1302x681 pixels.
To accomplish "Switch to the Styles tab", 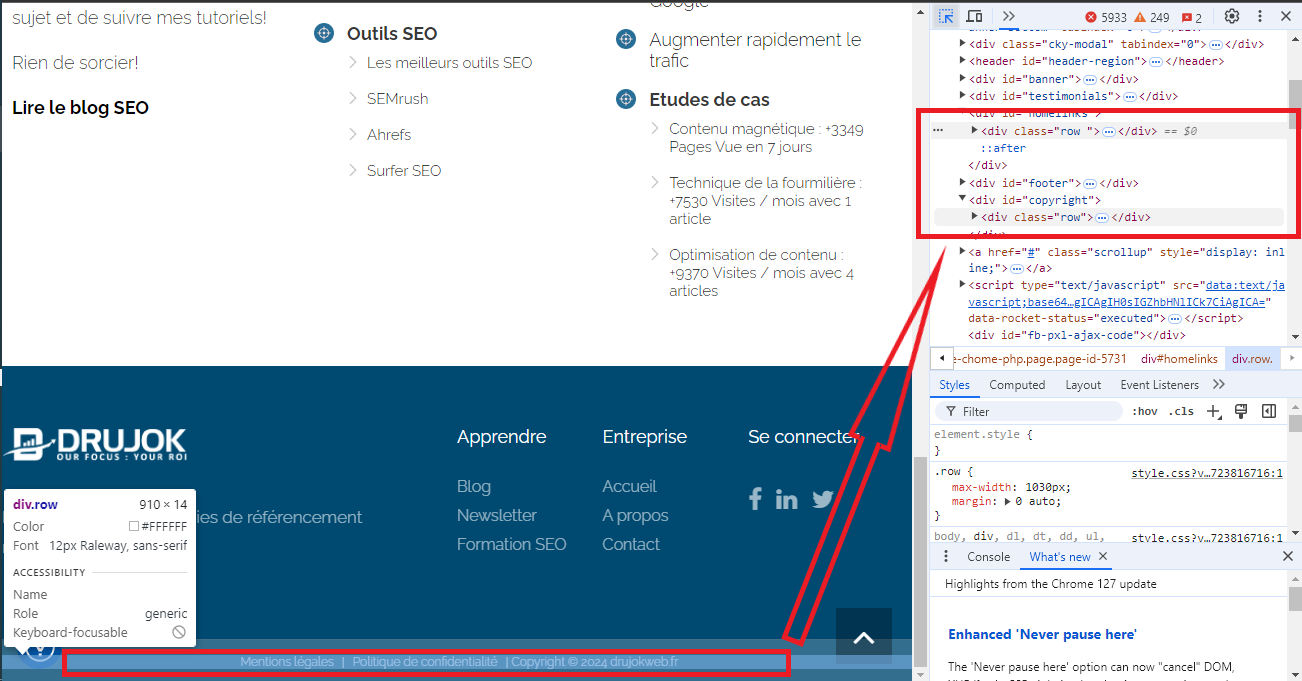I will (x=954, y=385).
